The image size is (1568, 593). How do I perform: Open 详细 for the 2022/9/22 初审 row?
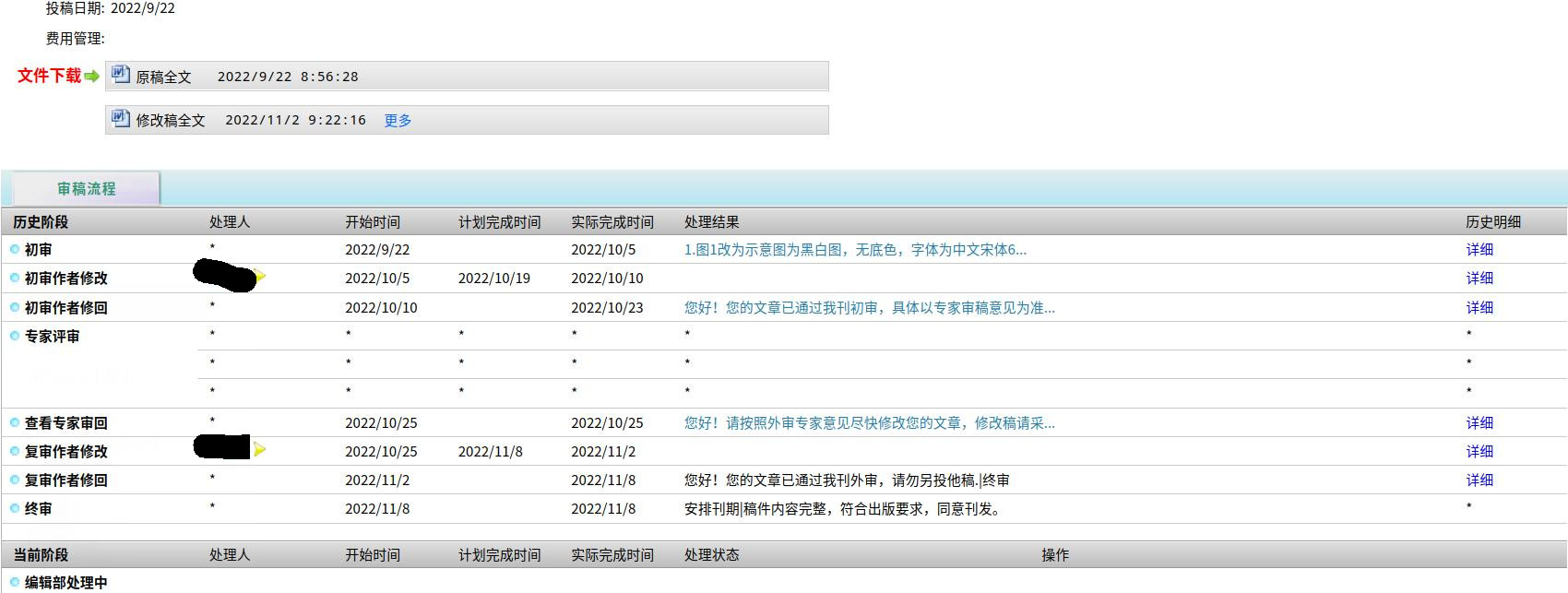coord(1479,250)
